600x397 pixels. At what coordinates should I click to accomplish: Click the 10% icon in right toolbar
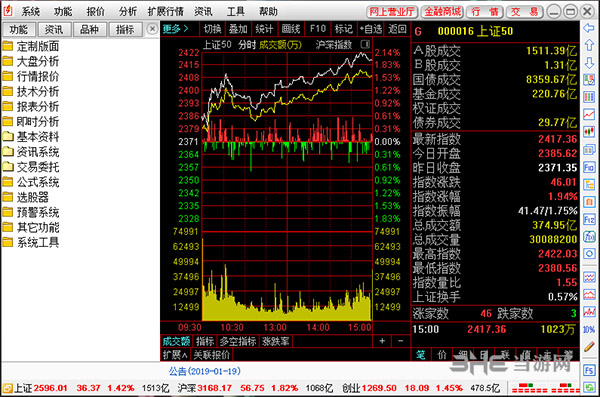[589, 329]
